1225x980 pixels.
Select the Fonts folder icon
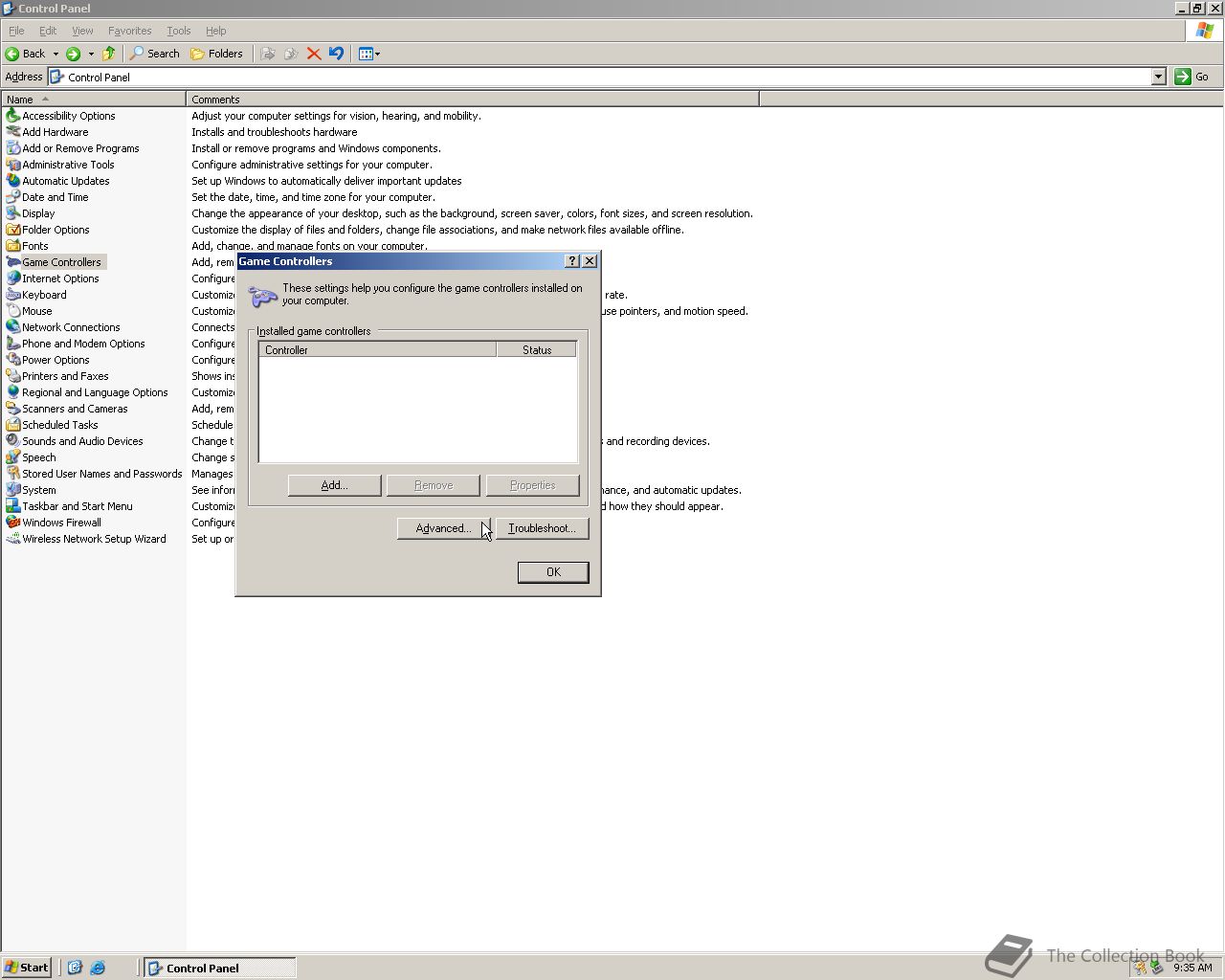pyautogui.click(x=12, y=246)
